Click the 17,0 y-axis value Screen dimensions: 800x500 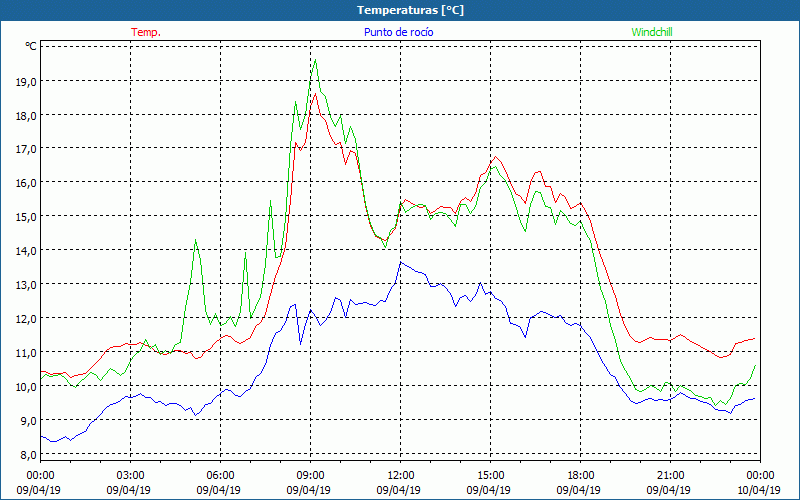27,149
